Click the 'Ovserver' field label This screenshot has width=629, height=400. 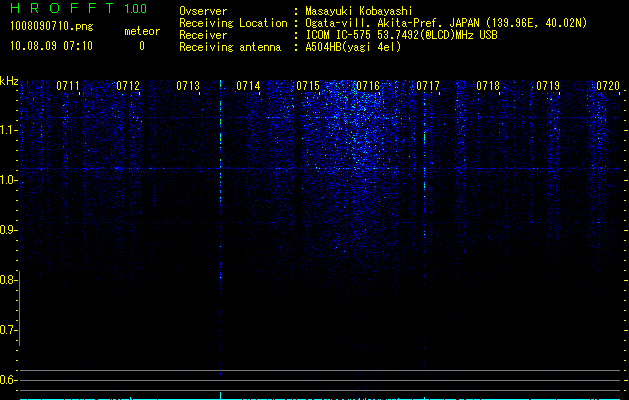point(203,11)
